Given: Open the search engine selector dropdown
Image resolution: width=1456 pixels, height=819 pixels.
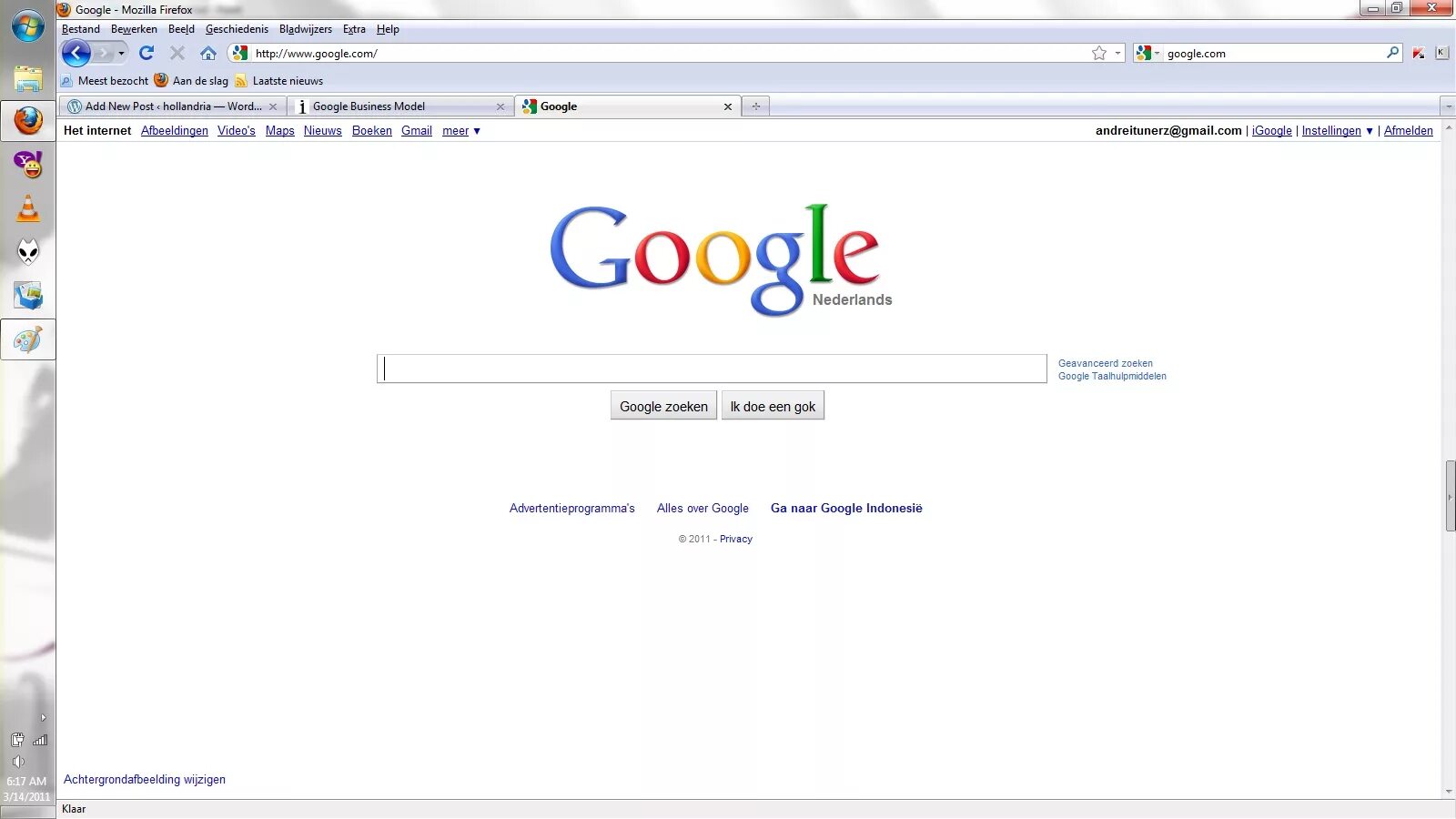Looking at the screenshot, I should click(1148, 53).
